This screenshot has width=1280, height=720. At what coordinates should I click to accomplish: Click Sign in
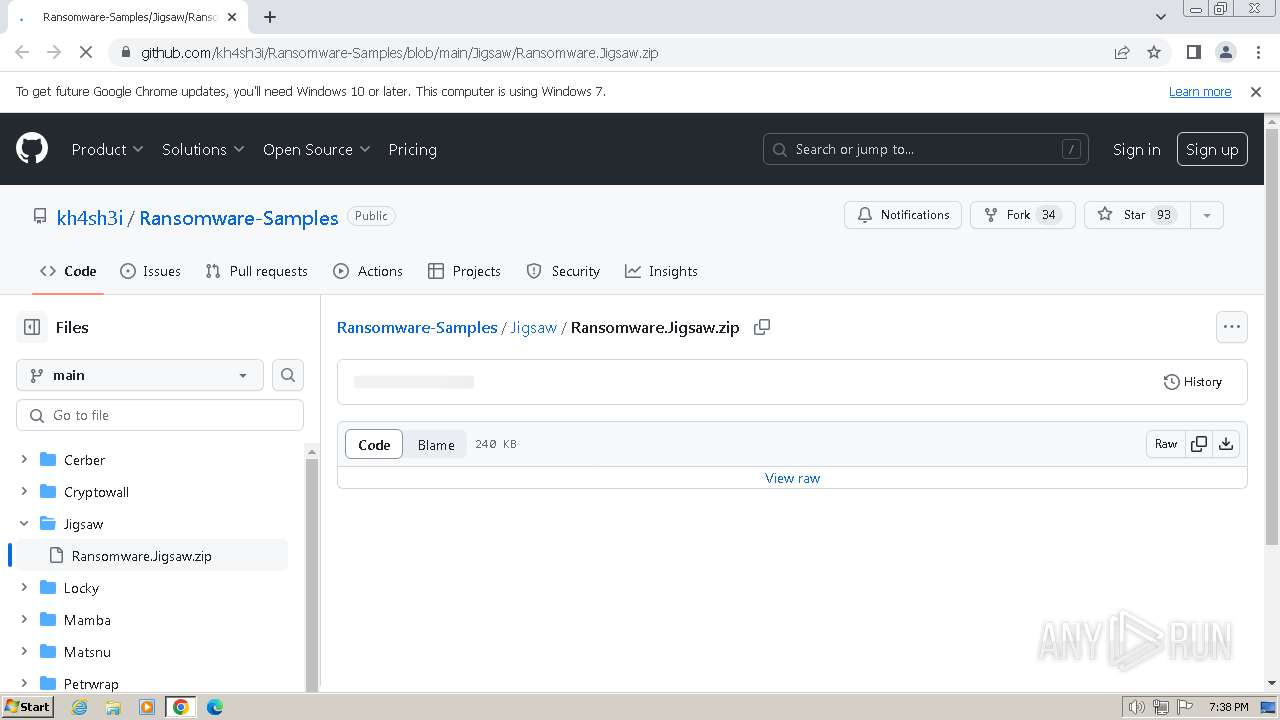(1136, 149)
